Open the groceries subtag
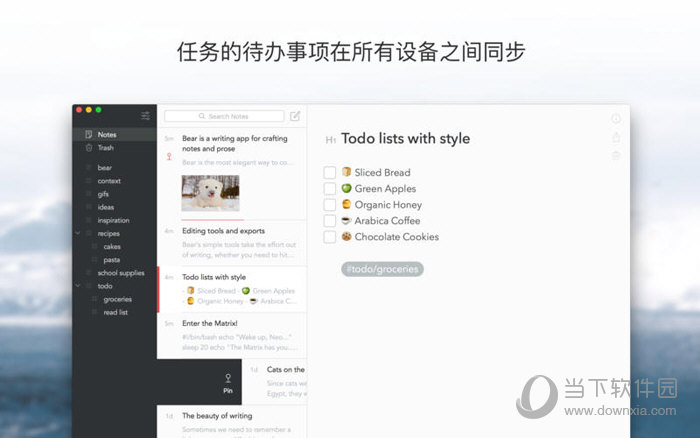This screenshot has height=438, width=700. point(117,299)
